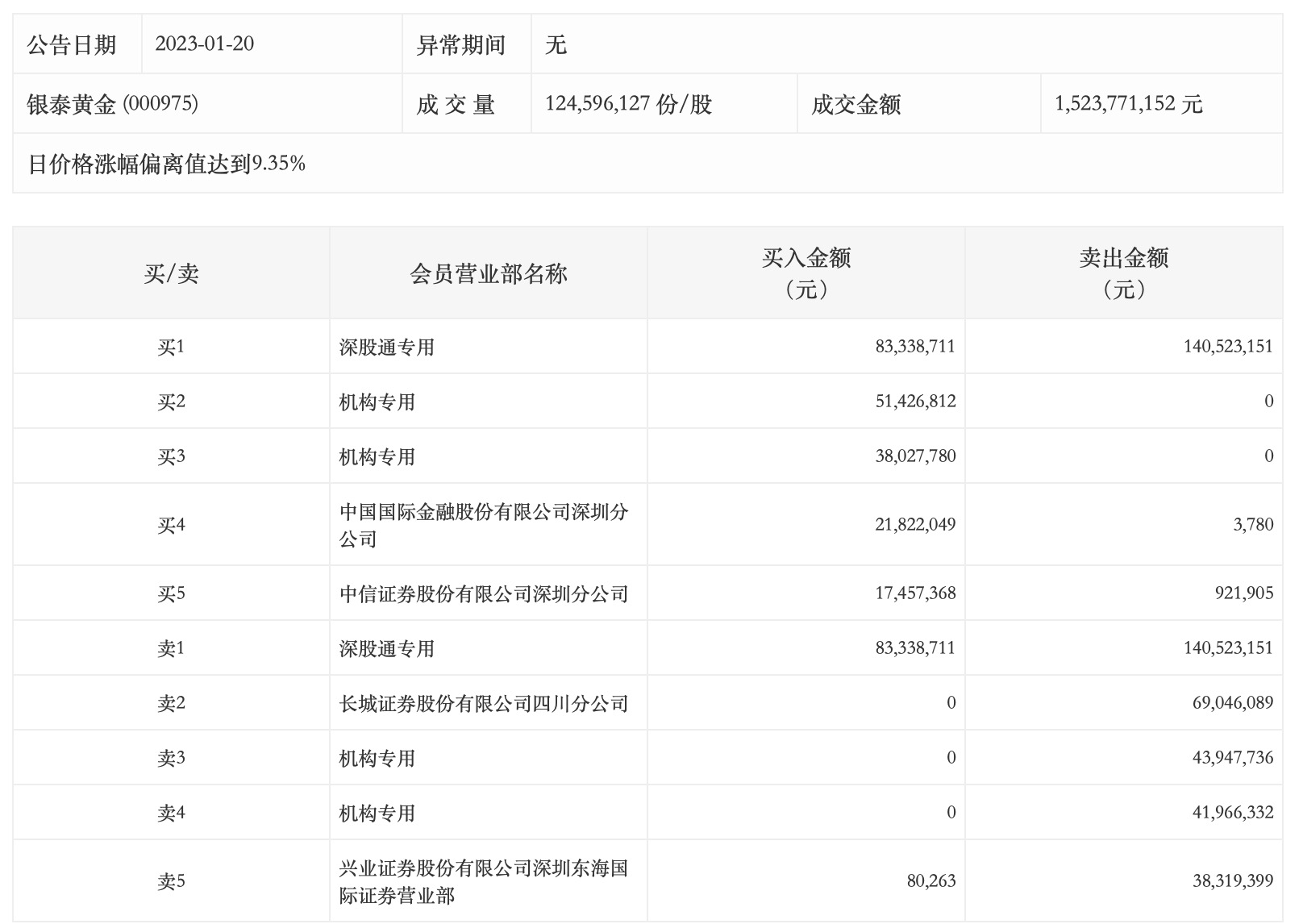
Task: Click the 买入金额 column header
Action: [x=806, y=273]
